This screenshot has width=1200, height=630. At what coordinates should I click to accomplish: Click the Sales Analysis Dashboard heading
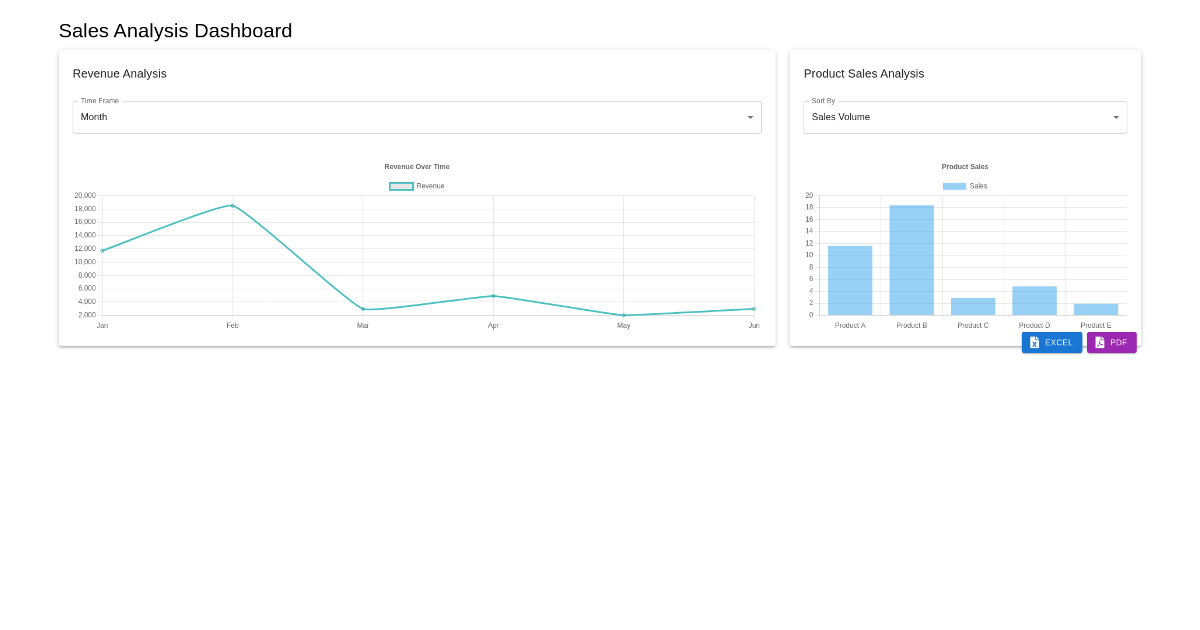pos(175,31)
